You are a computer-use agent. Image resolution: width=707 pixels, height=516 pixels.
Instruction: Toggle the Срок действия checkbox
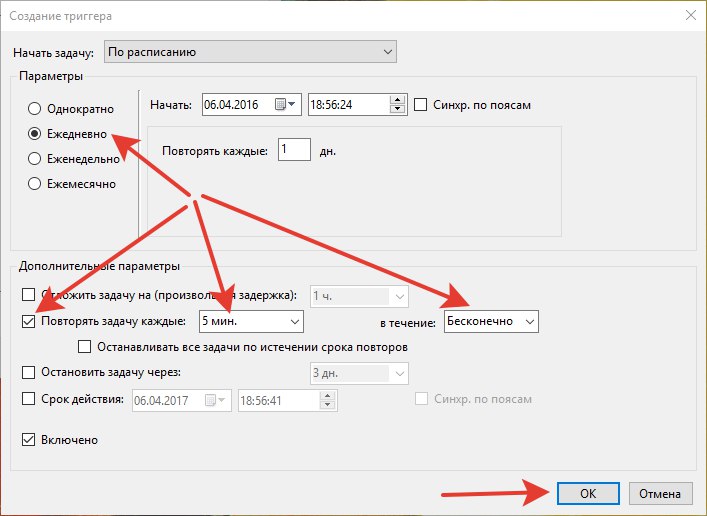(x=29, y=399)
